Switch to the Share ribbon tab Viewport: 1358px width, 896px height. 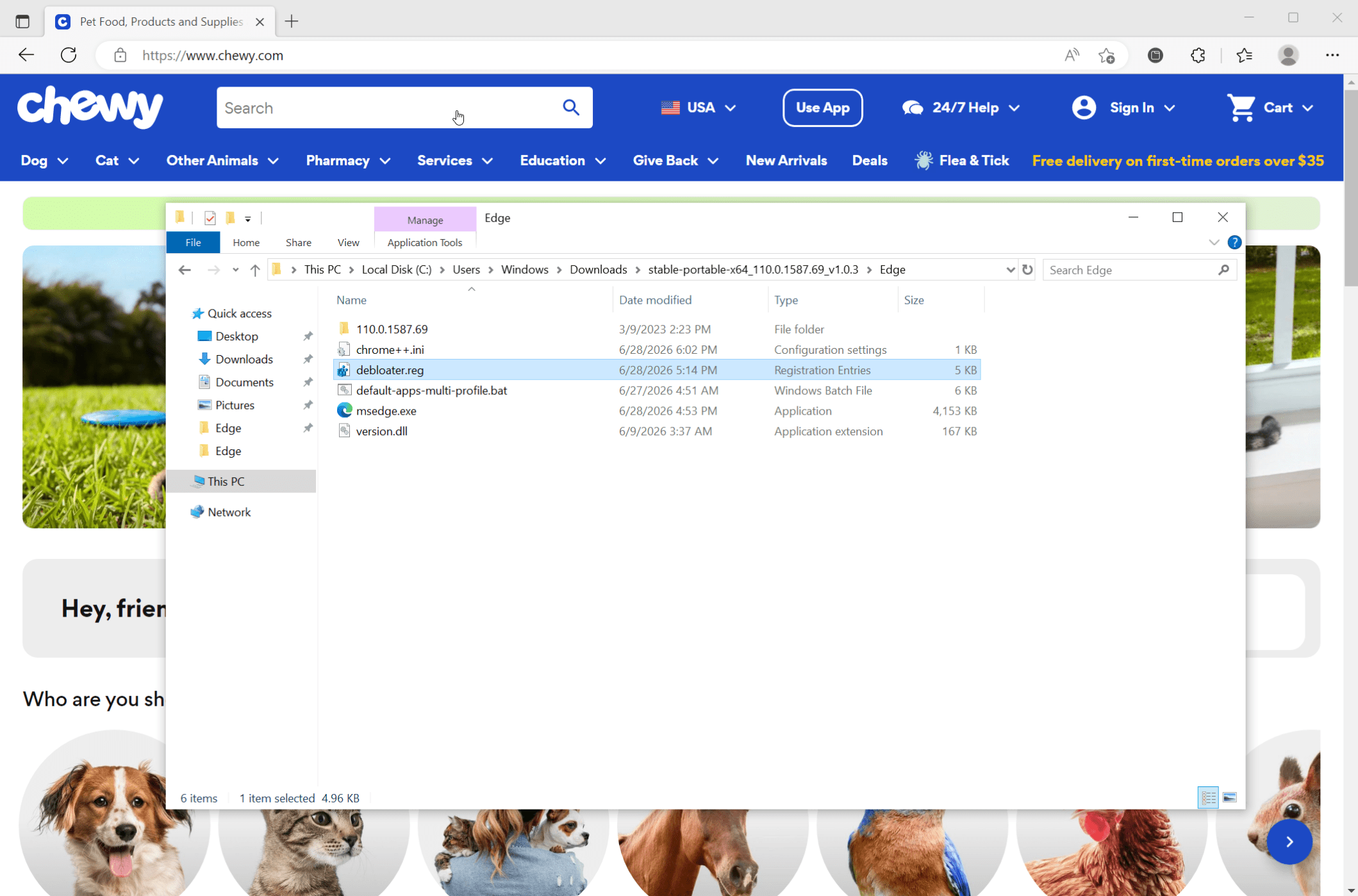[x=299, y=242]
